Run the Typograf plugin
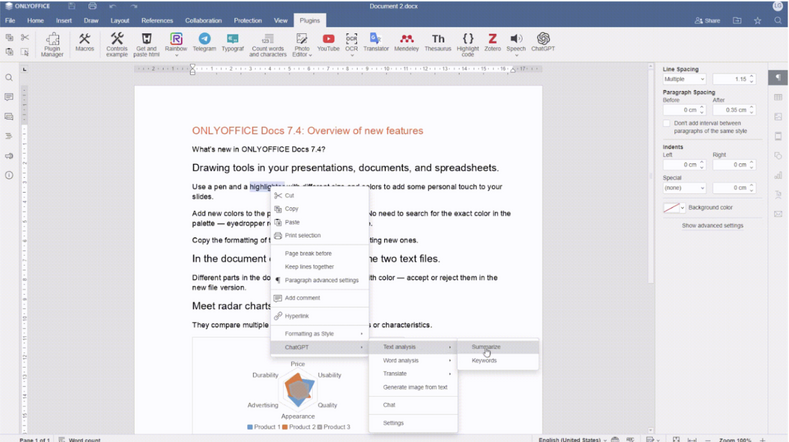789x442 pixels. click(x=232, y=42)
